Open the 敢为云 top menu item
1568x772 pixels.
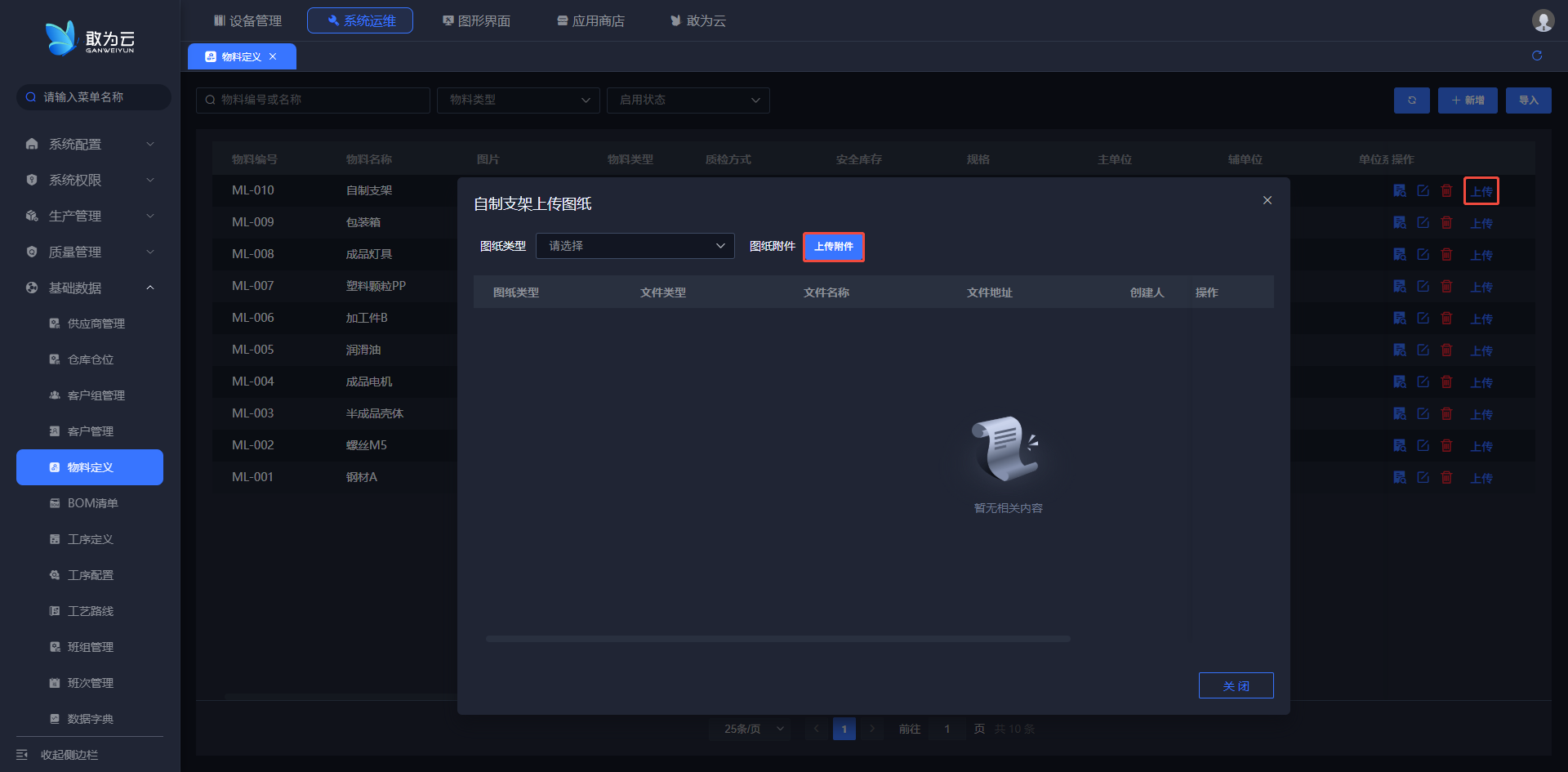point(698,20)
